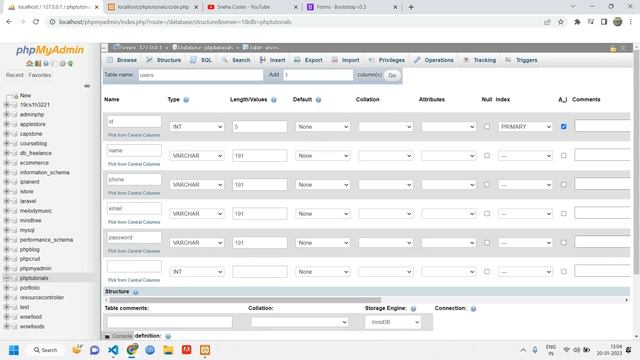Toggle Null checkbox for name row
640x360 pixels.
[487, 156]
